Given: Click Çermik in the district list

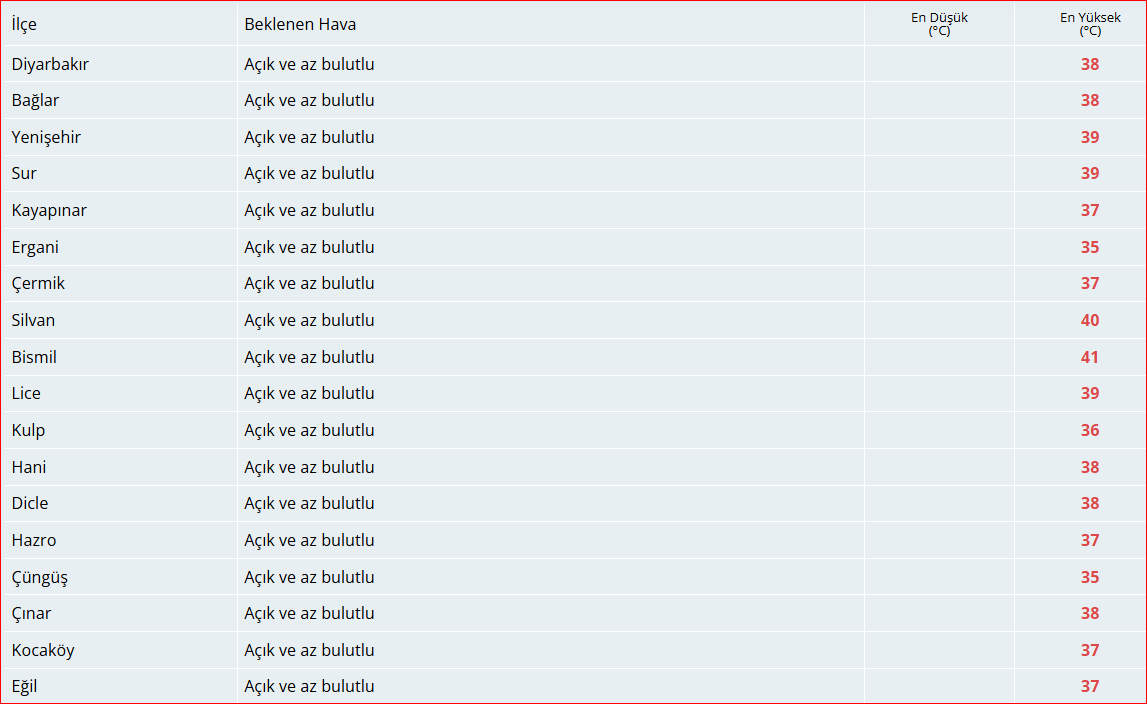Looking at the screenshot, I should click(38, 283).
